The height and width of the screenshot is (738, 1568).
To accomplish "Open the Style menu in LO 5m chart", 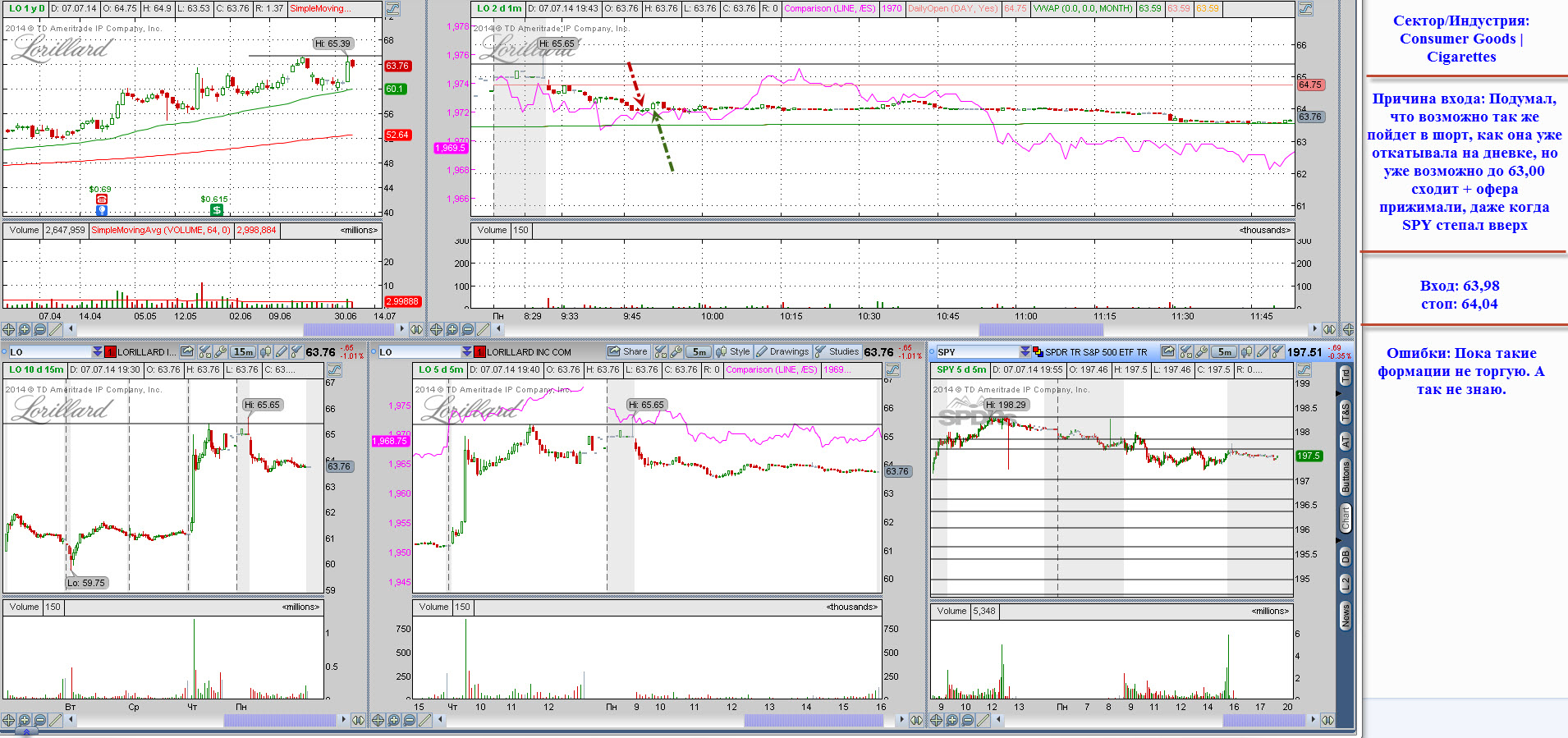I will point(733,351).
